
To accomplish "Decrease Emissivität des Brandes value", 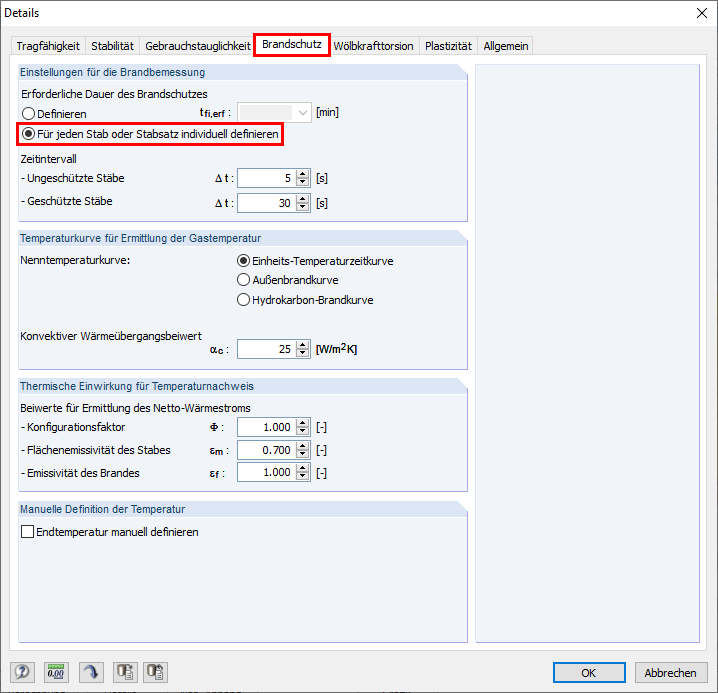I will tap(302, 476).
